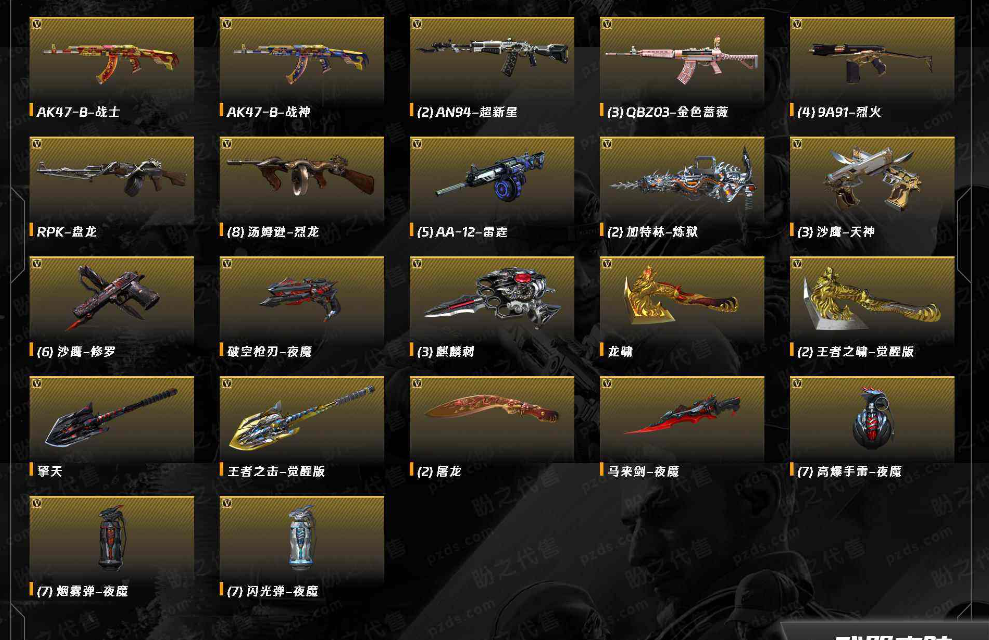The width and height of the screenshot is (989, 640).
Task: Click the pink QB203-金色蔷薇 rifle
Action: click(x=682, y=60)
